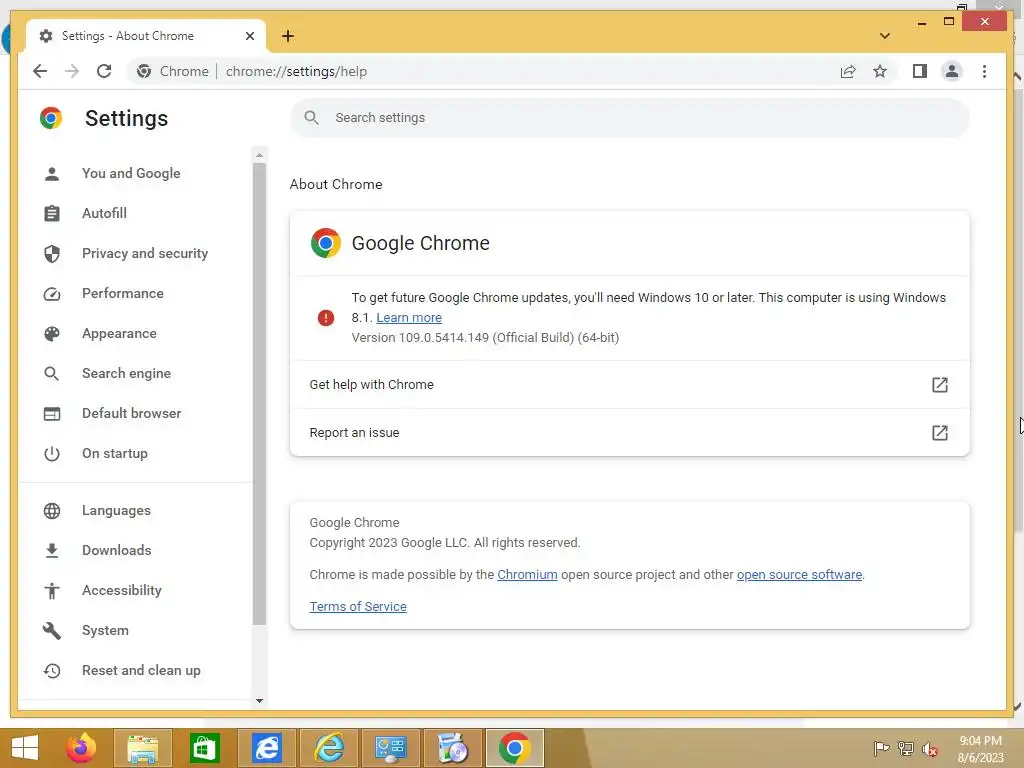Click the magnifier icon in search settings

(x=312, y=118)
